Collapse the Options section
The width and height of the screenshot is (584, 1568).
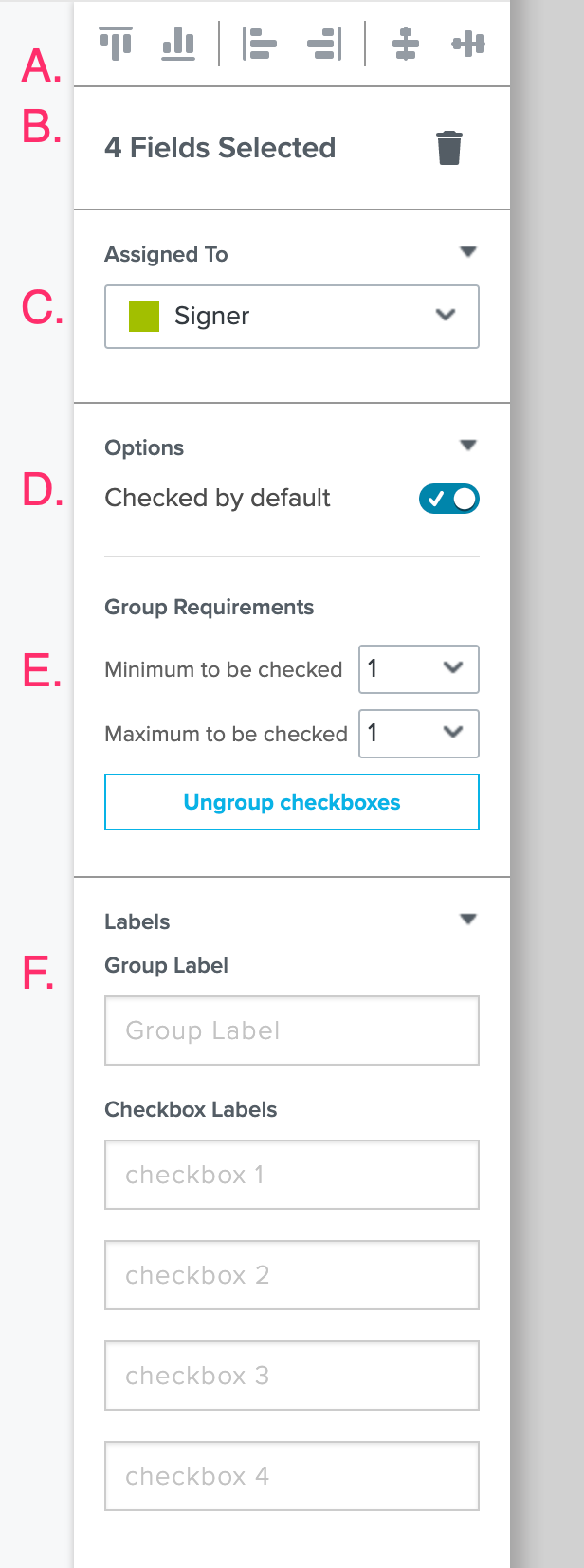click(468, 445)
